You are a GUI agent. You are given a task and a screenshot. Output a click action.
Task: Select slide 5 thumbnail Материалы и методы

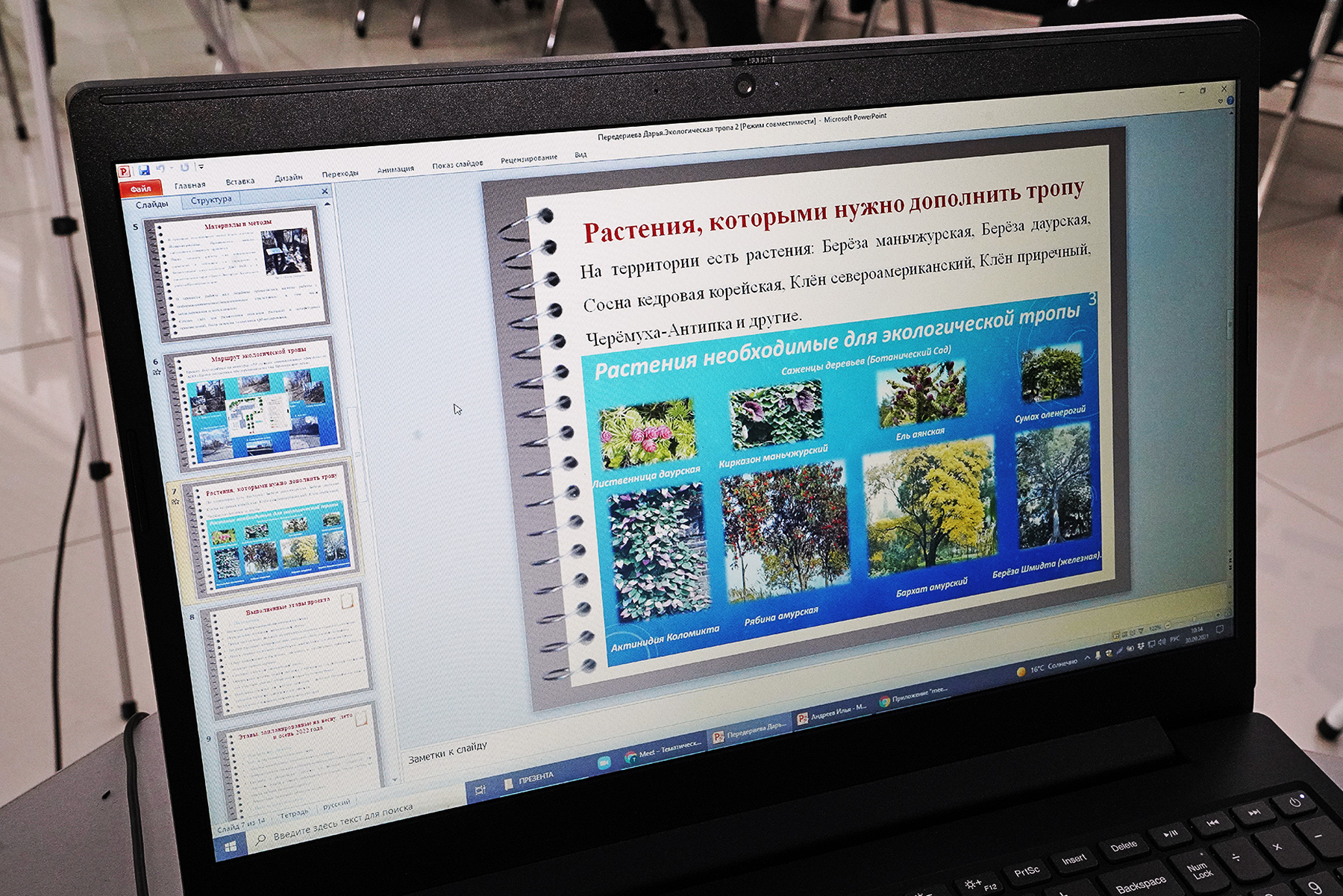237,273
